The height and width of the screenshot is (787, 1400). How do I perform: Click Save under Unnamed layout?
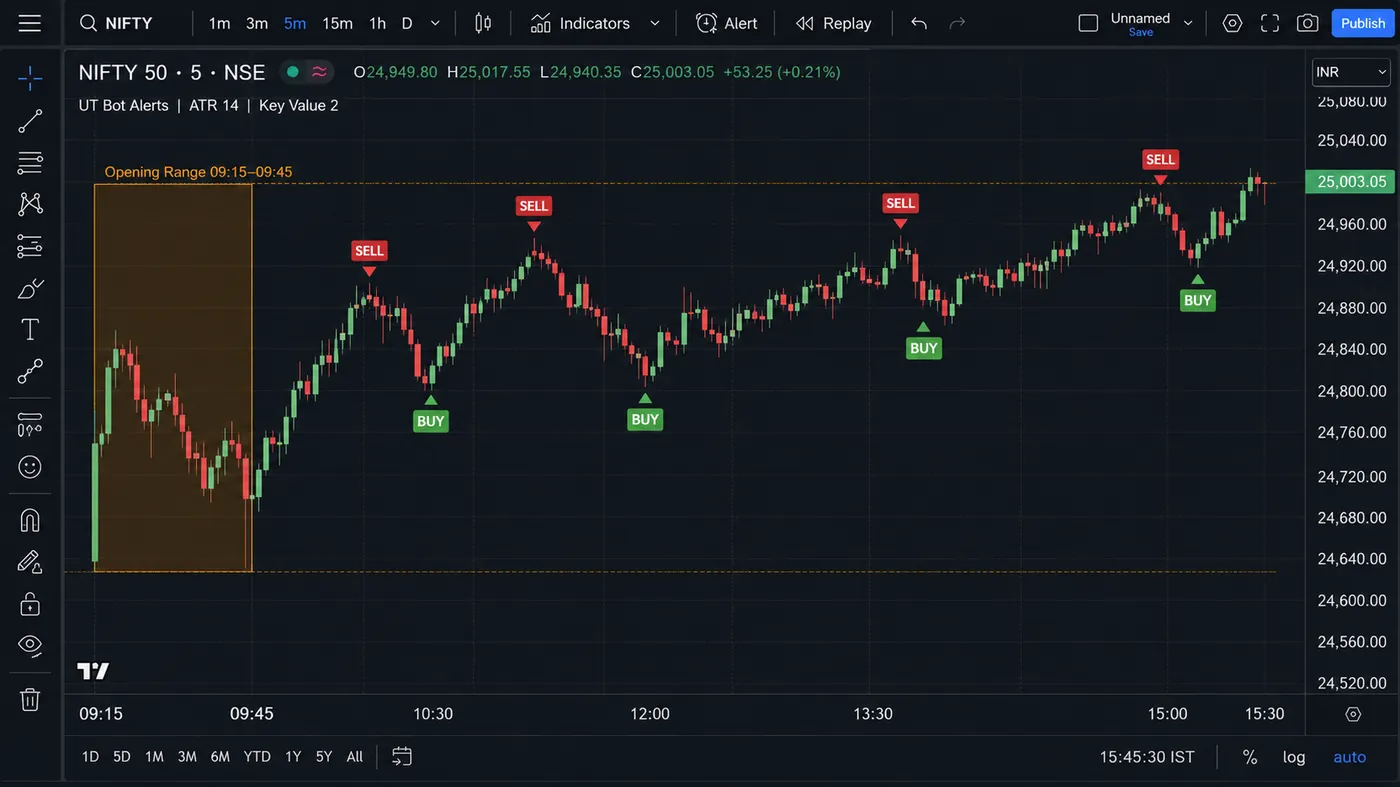click(x=1141, y=32)
